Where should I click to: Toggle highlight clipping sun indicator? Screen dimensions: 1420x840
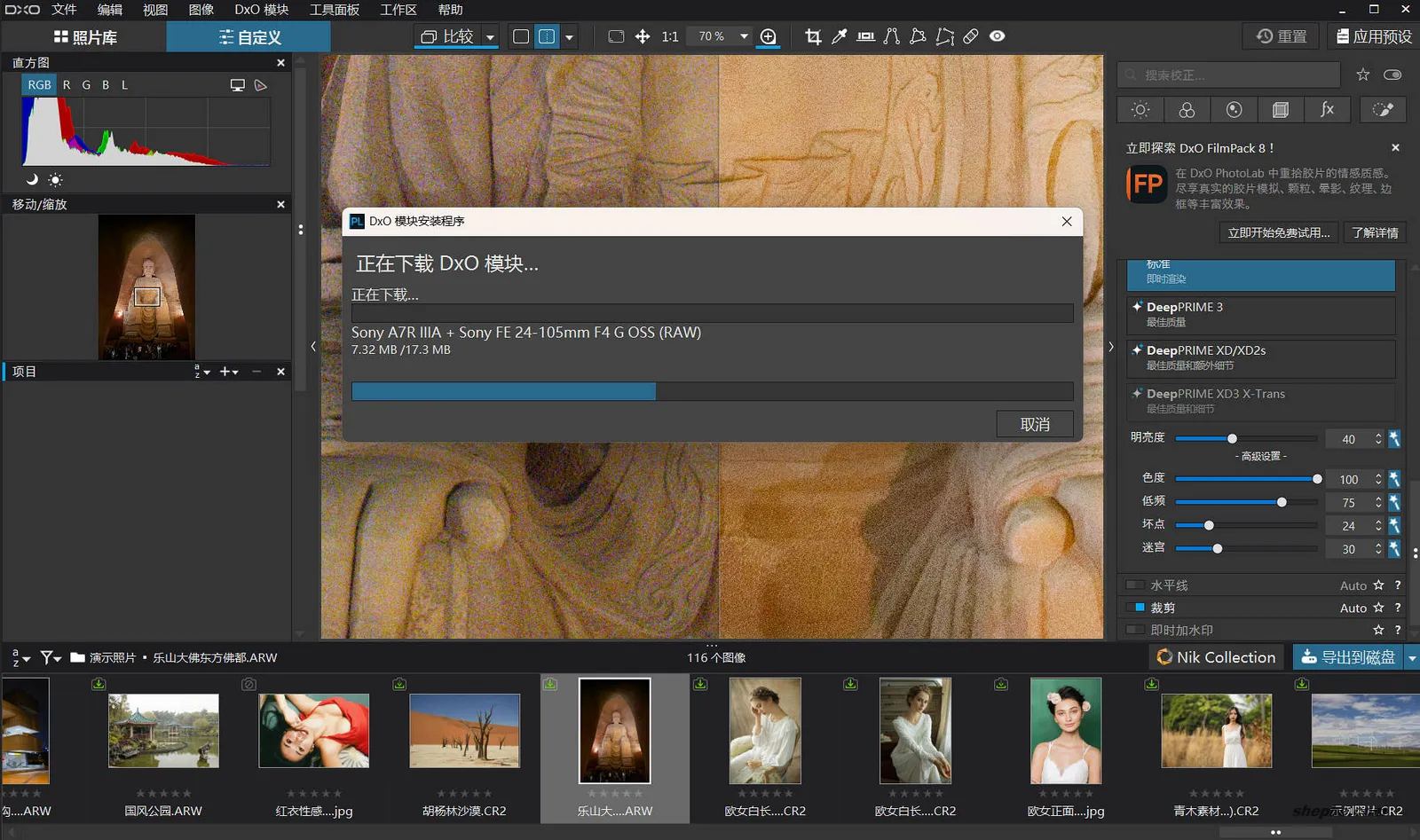(55, 179)
